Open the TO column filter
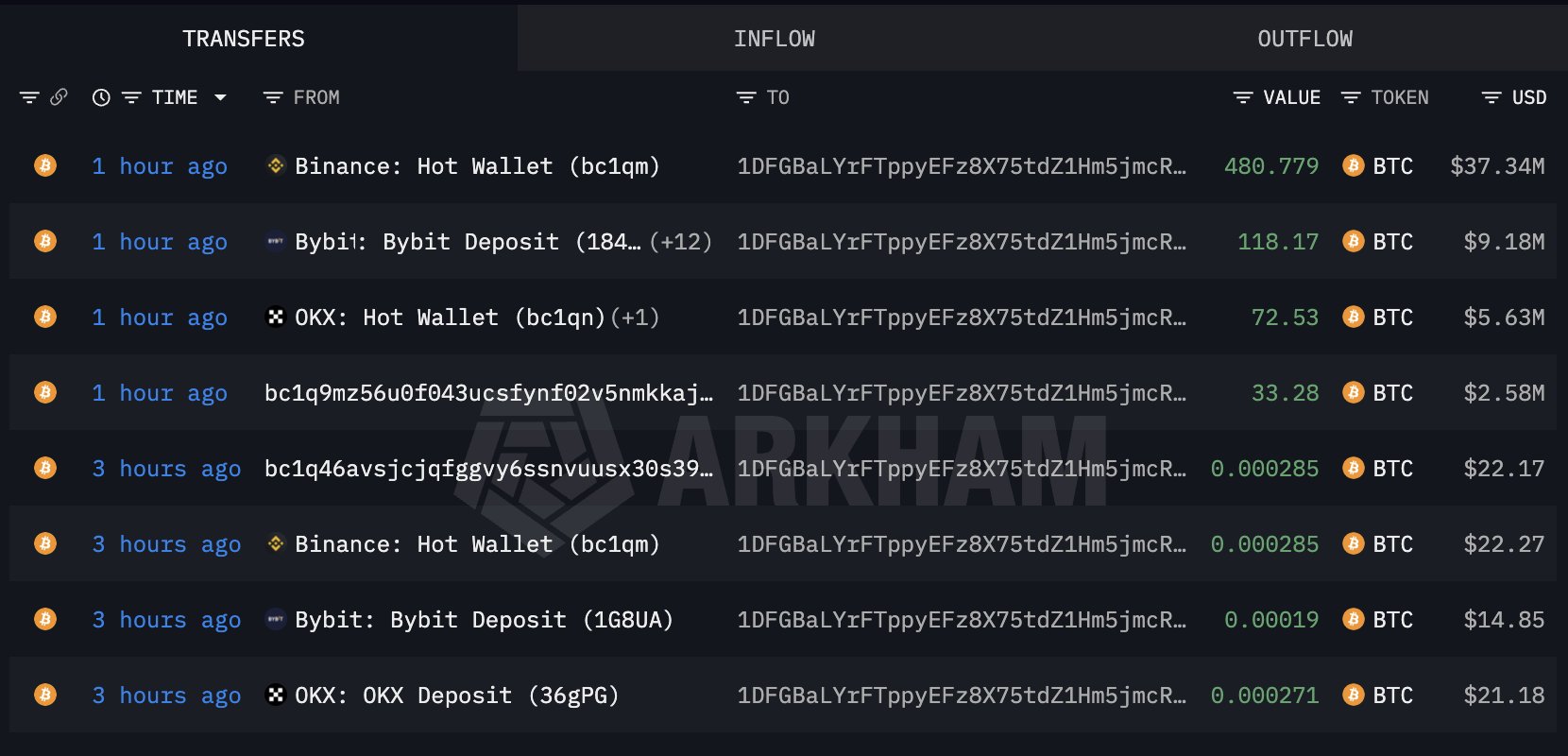1568x756 pixels. (746, 97)
